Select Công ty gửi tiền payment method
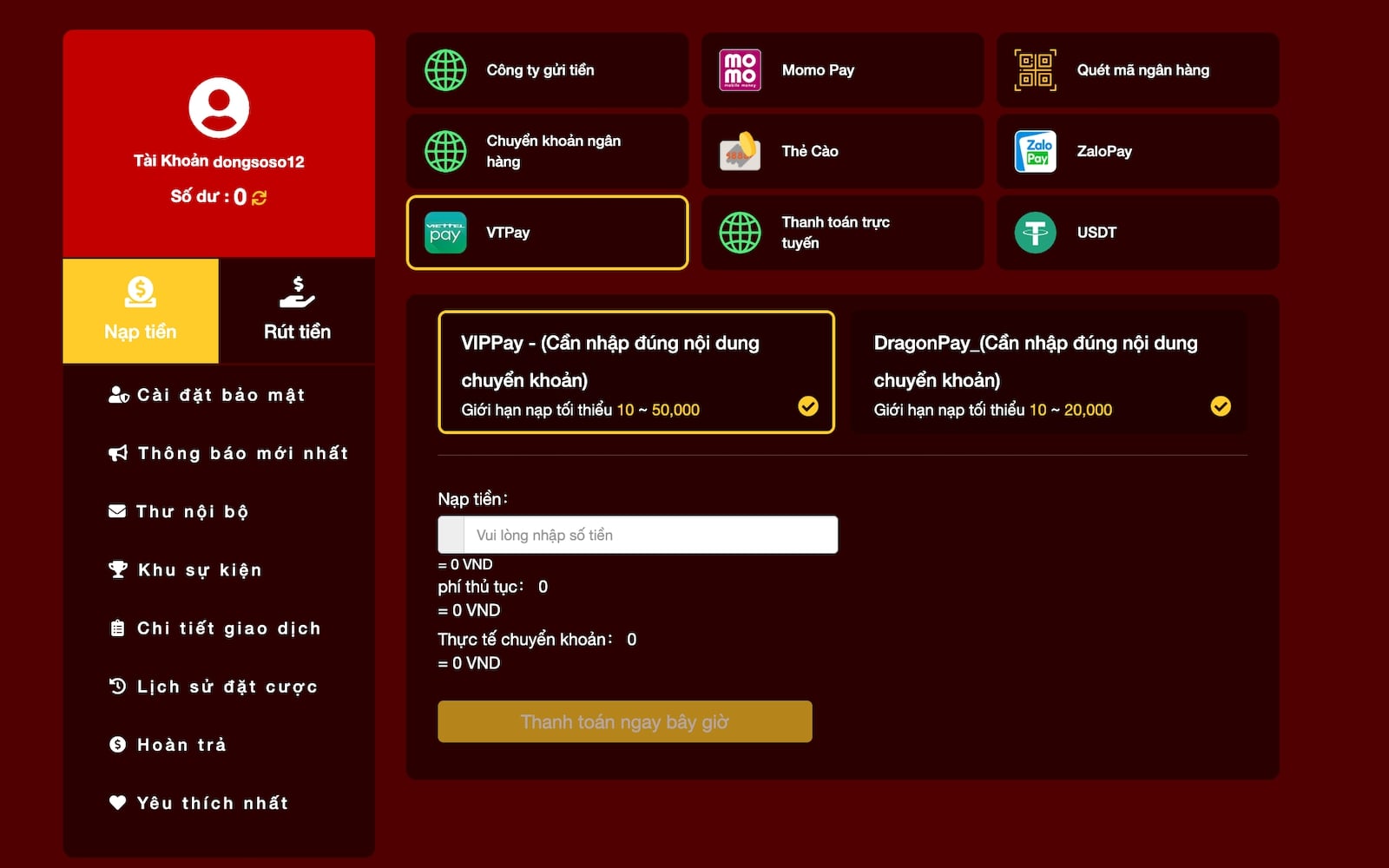1389x868 pixels. 547,70
